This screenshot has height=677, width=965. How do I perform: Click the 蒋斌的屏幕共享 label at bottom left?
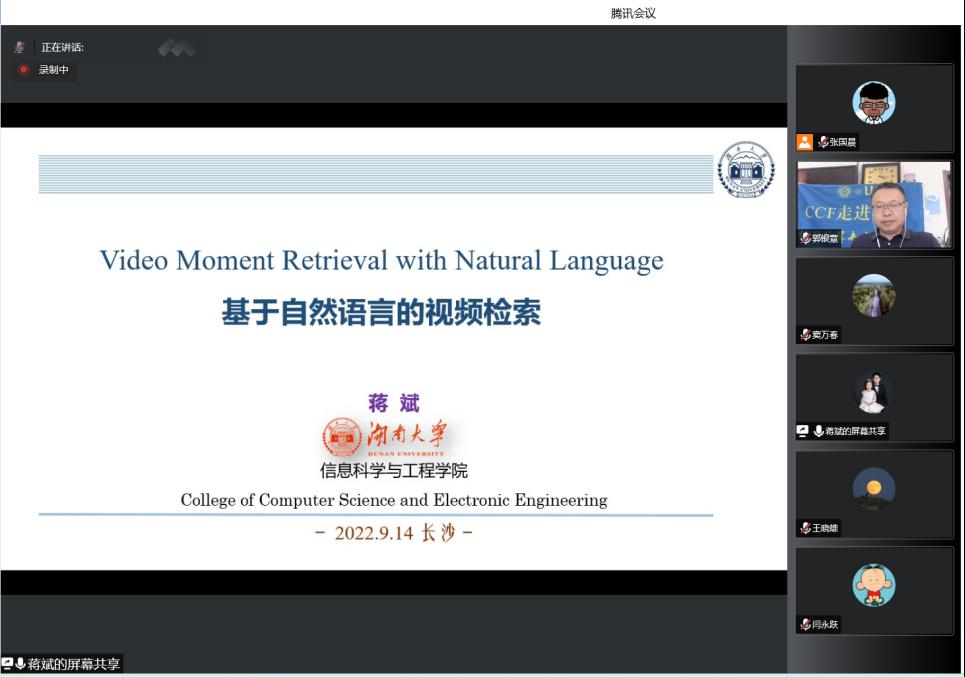pyautogui.click(x=74, y=664)
